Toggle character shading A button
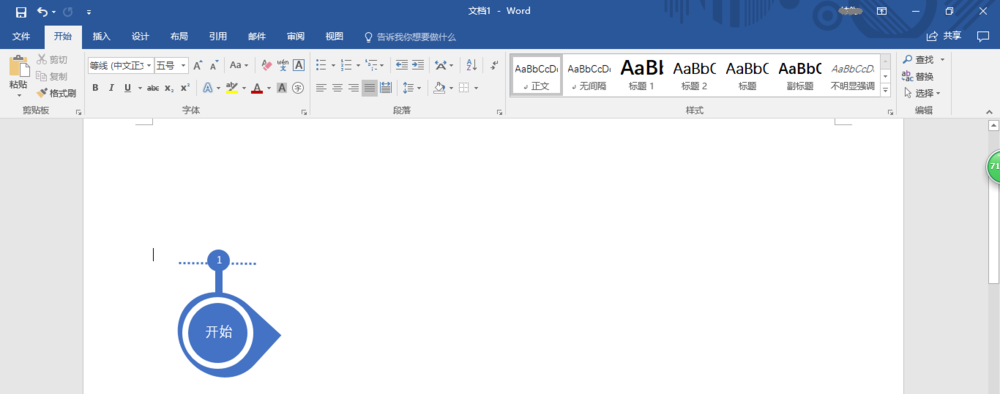This screenshot has height=394, width=1000. (x=282, y=88)
